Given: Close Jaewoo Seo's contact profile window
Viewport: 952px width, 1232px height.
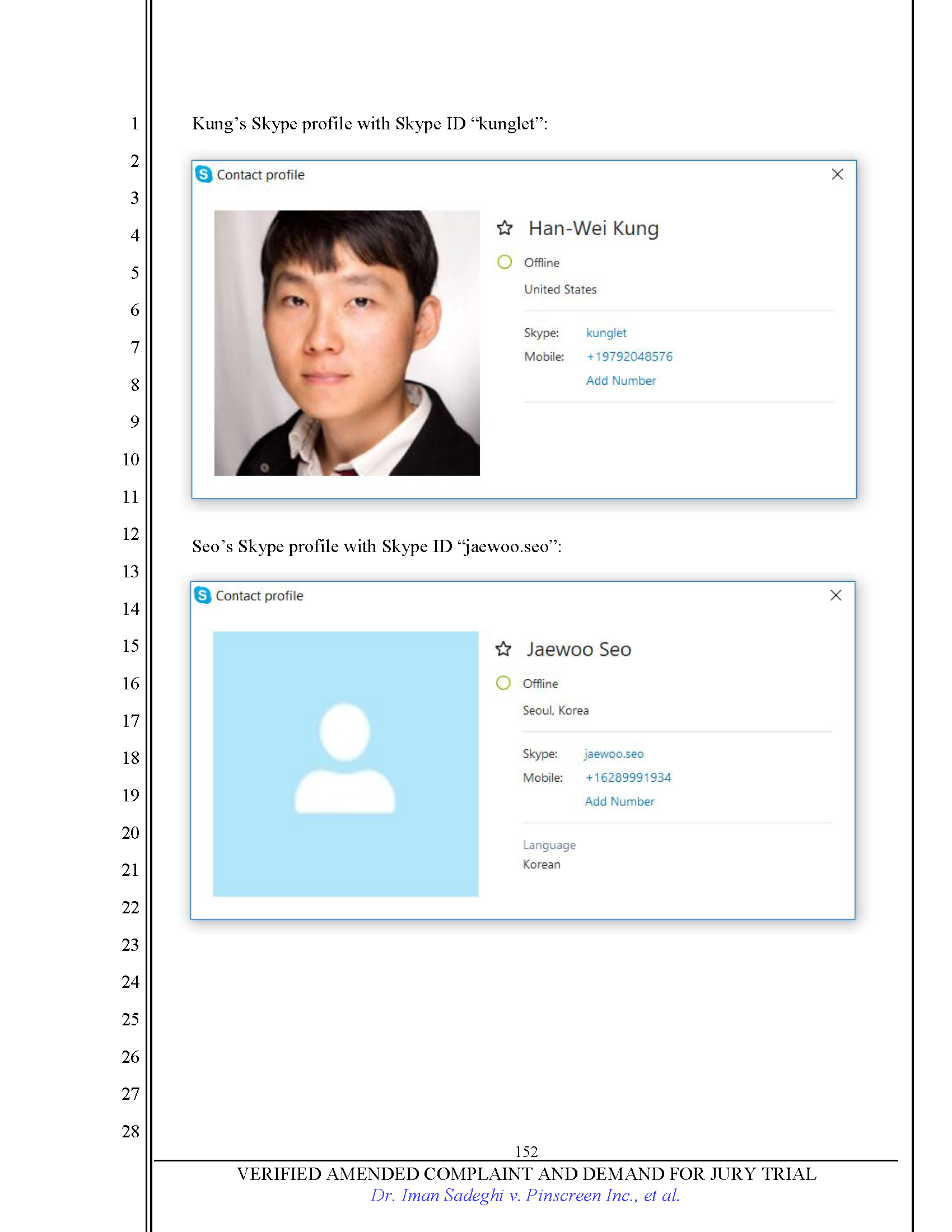Looking at the screenshot, I should 836,595.
